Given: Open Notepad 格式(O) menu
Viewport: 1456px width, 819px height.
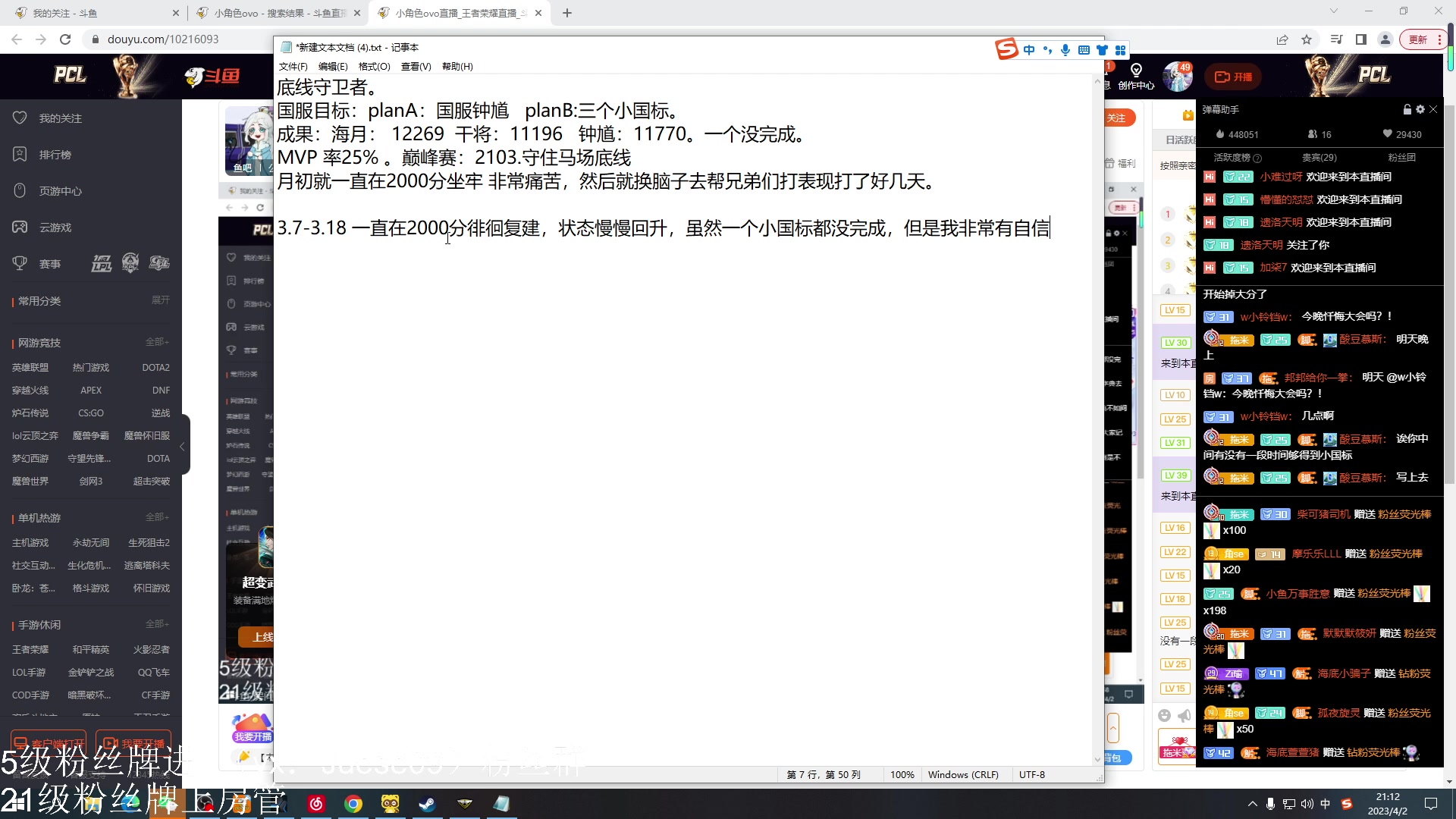Looking at the screenshot, I should [374, 67].
